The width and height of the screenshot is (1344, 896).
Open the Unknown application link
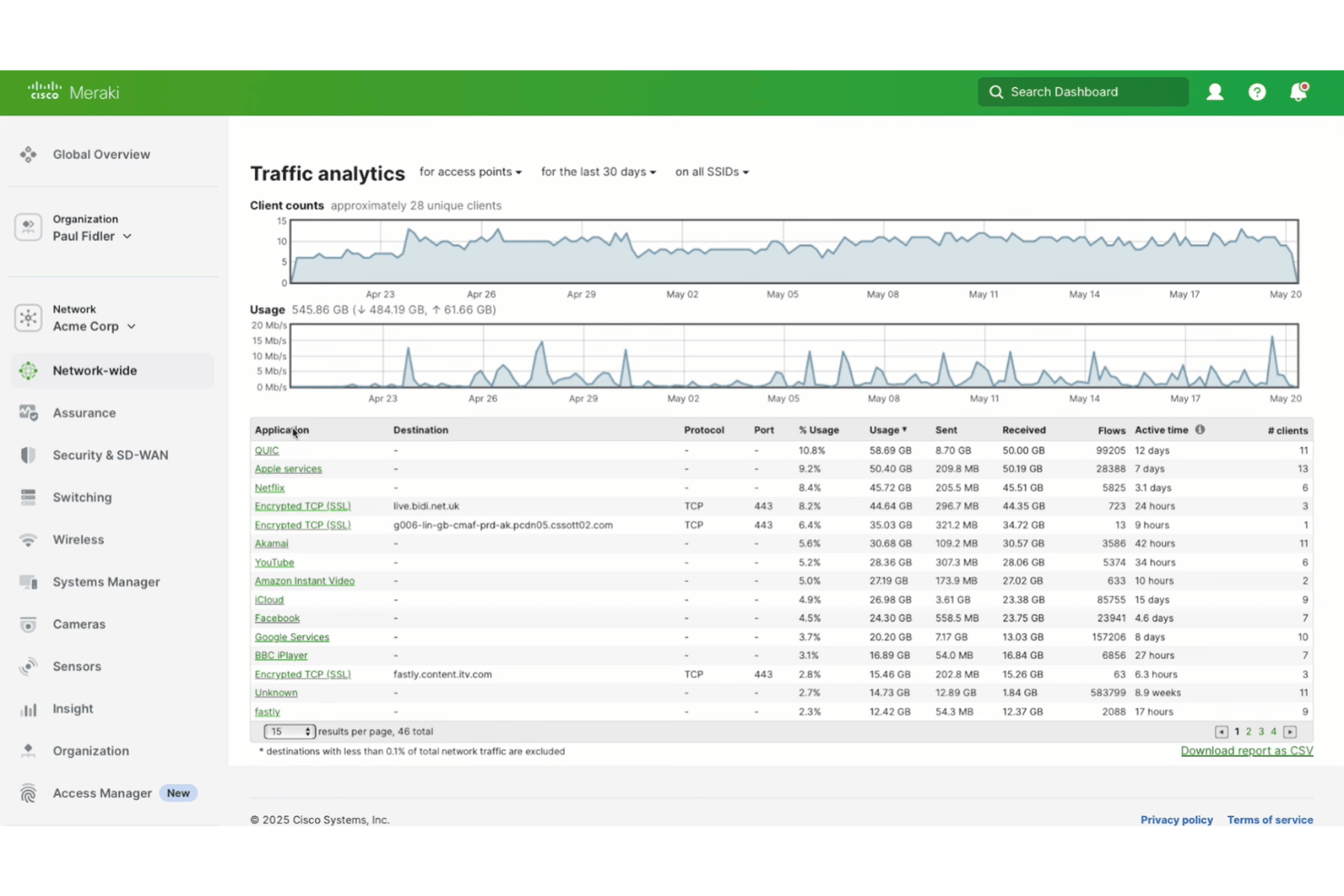pos(275,693)
